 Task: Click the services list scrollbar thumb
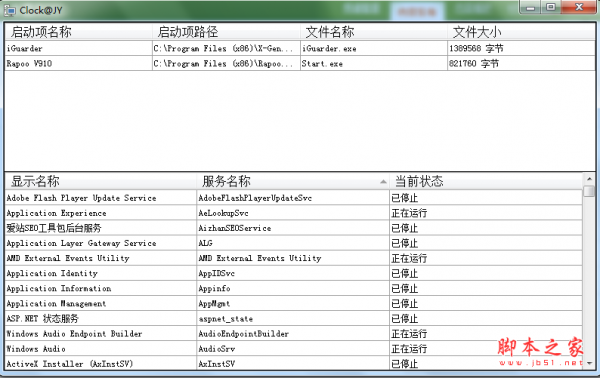click(589, 191)
